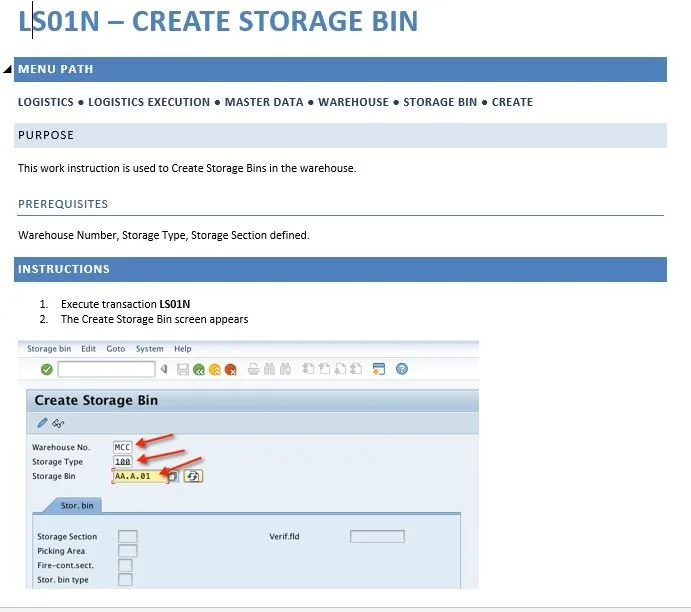Open the Storage Bin search help button
The width and height of the screenshot is (691, 612).
coord(173,476)
